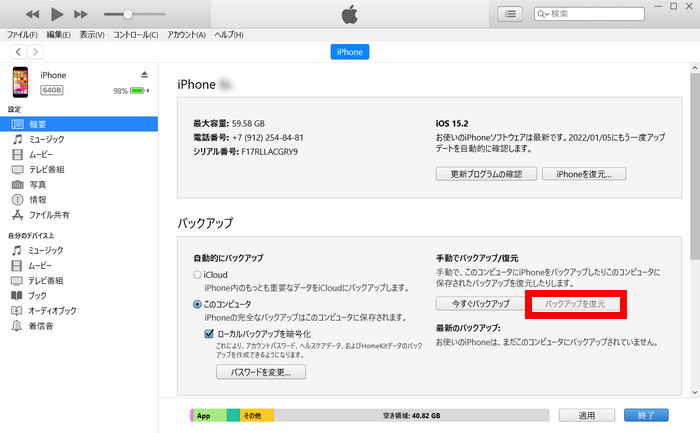Open the ファイル menu

pyautogui.click(x=22, y=35)
